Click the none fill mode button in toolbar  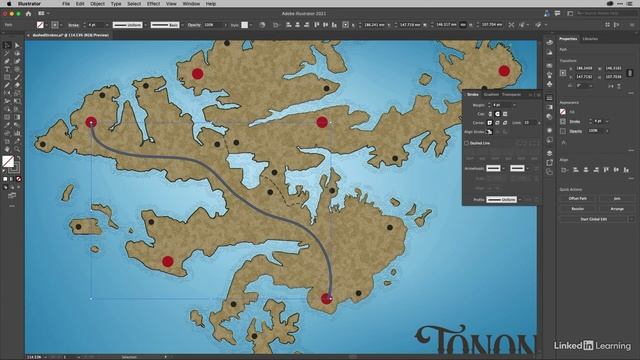point(18,179)
